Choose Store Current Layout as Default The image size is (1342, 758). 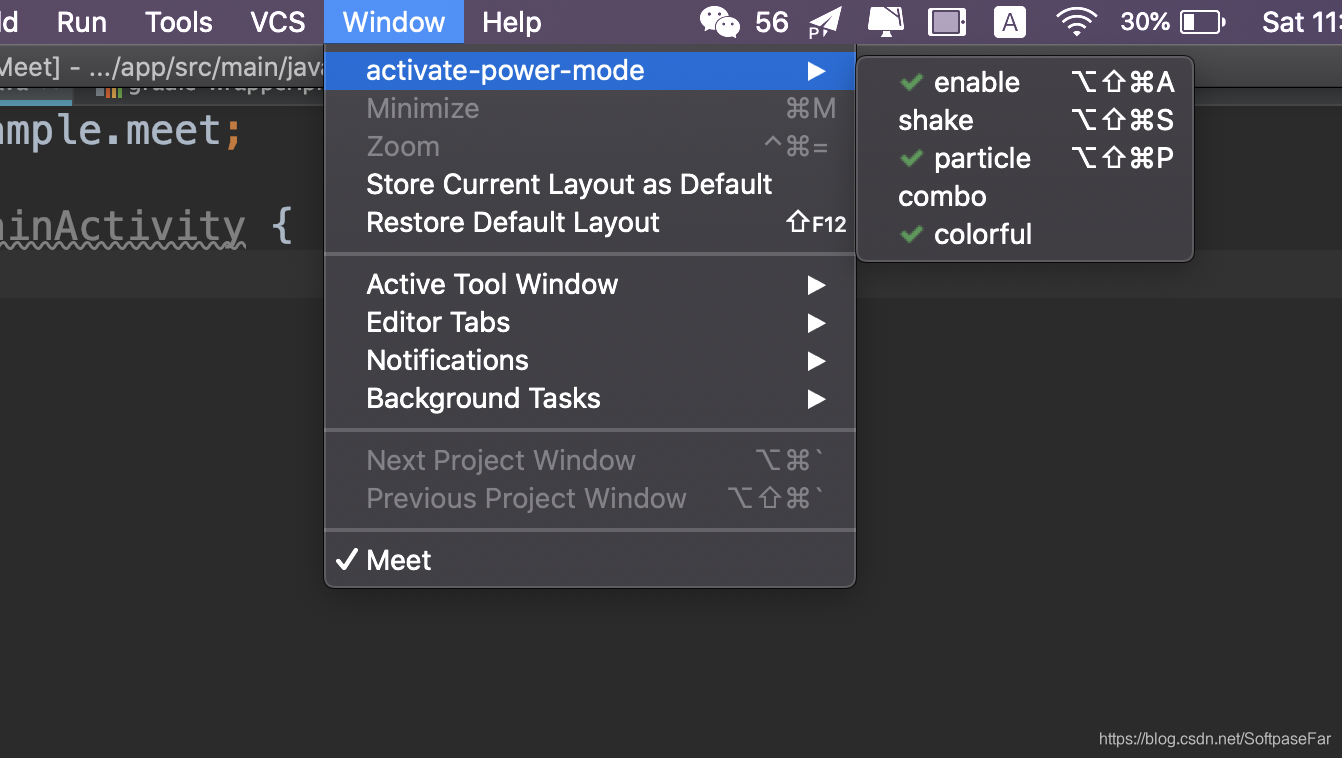[590, 184]
